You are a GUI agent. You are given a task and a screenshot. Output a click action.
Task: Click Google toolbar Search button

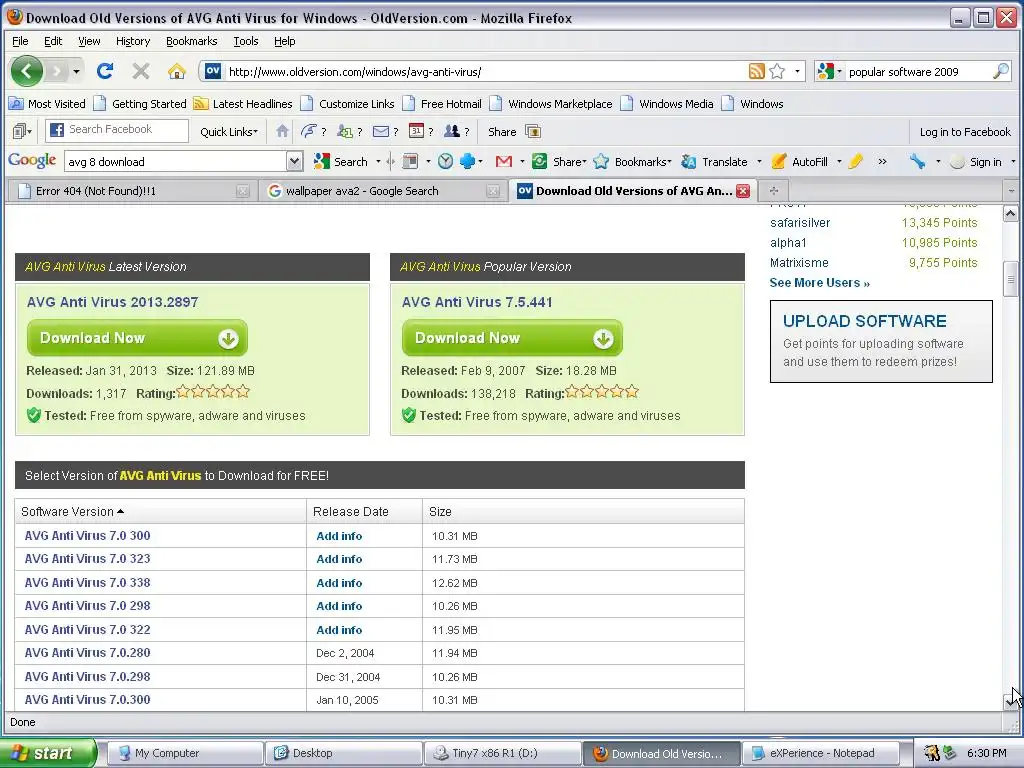[341, 161]
